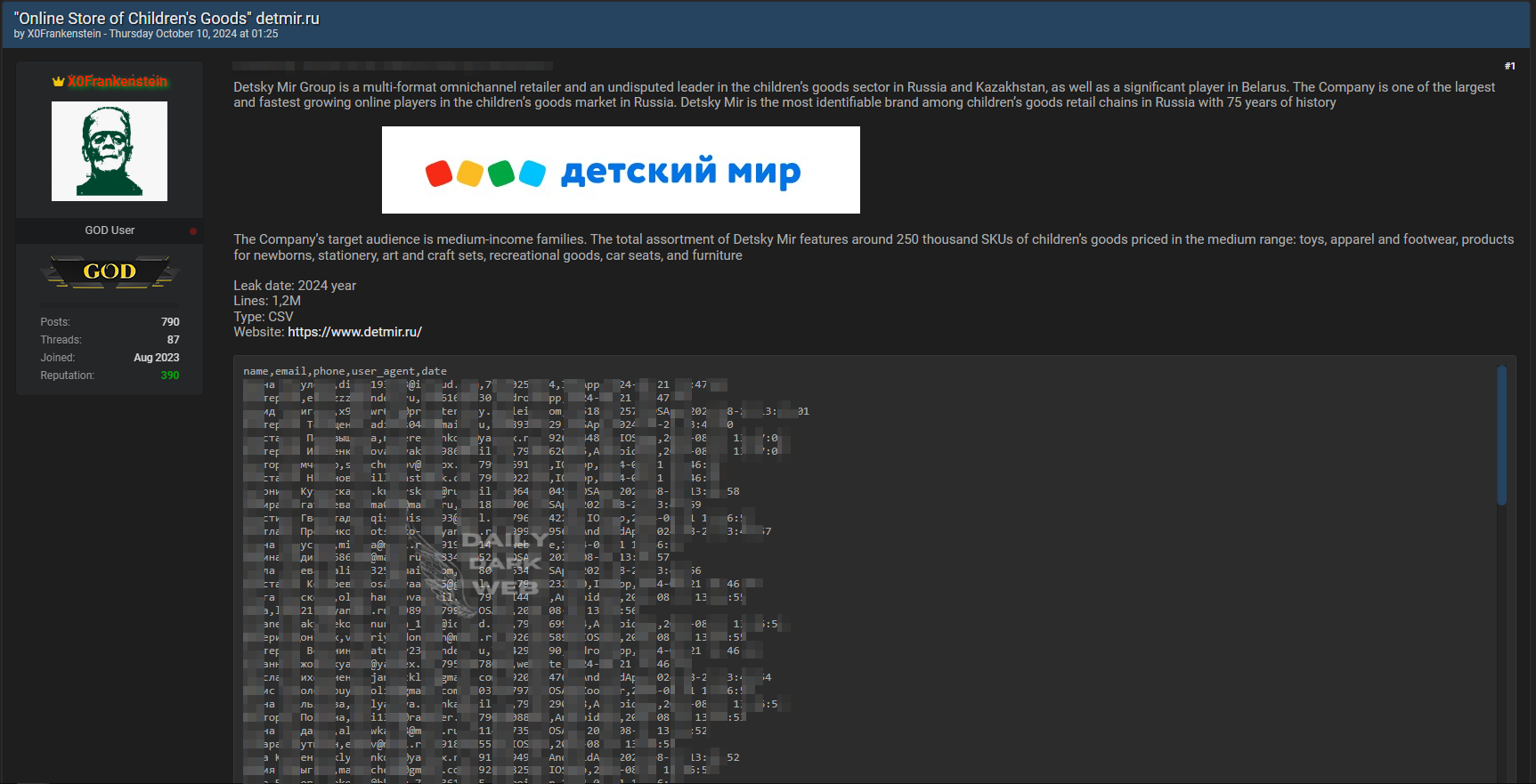Click the Frankenstein avatar image

click(110, 151)
